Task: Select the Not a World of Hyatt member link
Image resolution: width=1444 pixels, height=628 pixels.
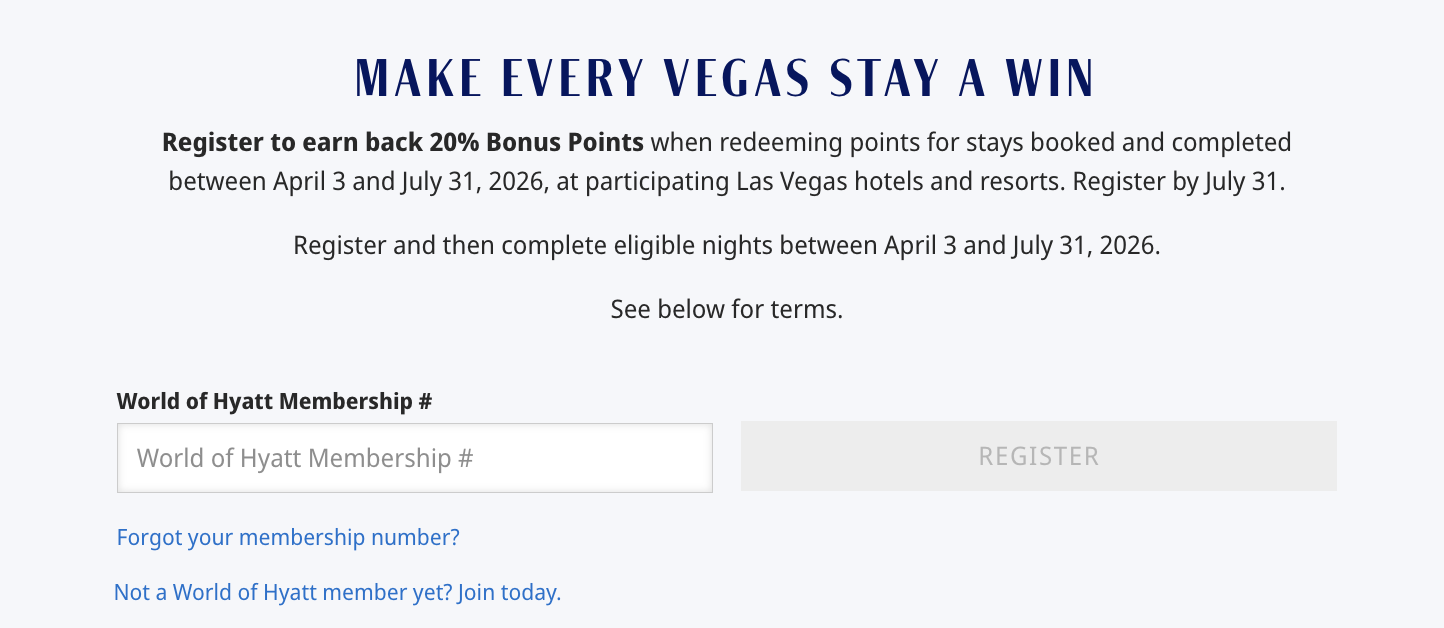Action: coord(280,592)
